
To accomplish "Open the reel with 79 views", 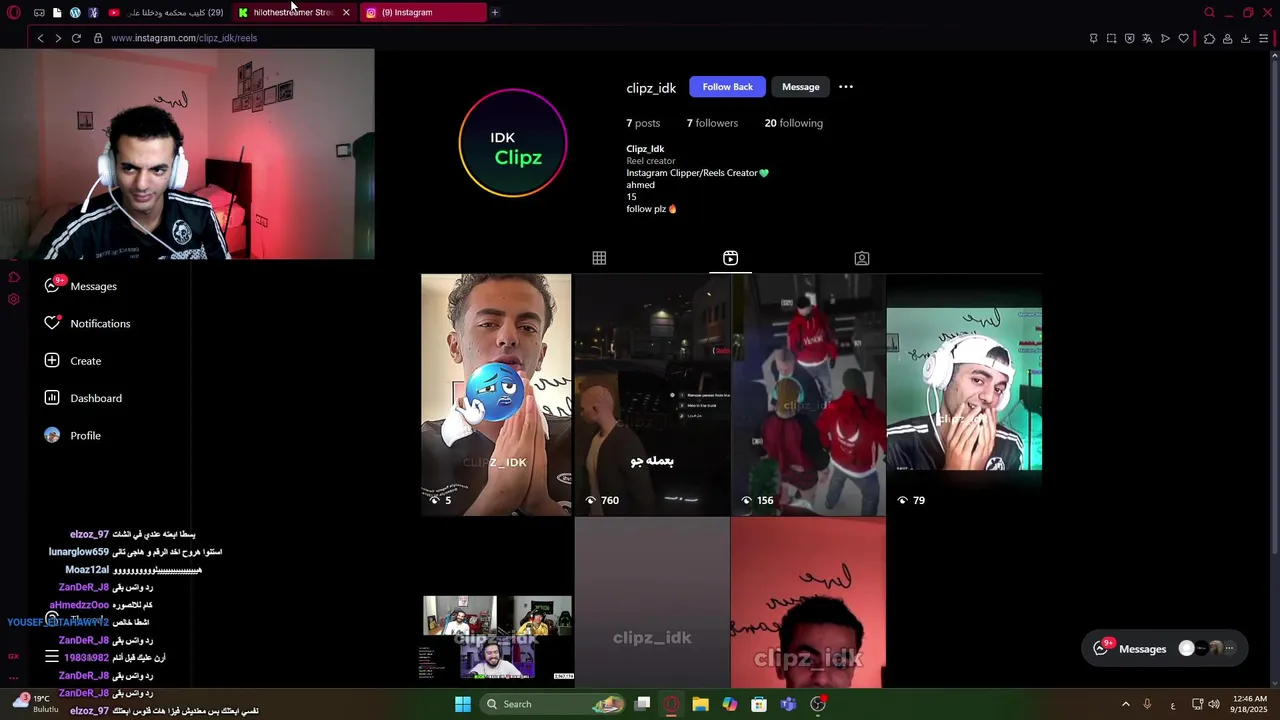I will [964, 395].
